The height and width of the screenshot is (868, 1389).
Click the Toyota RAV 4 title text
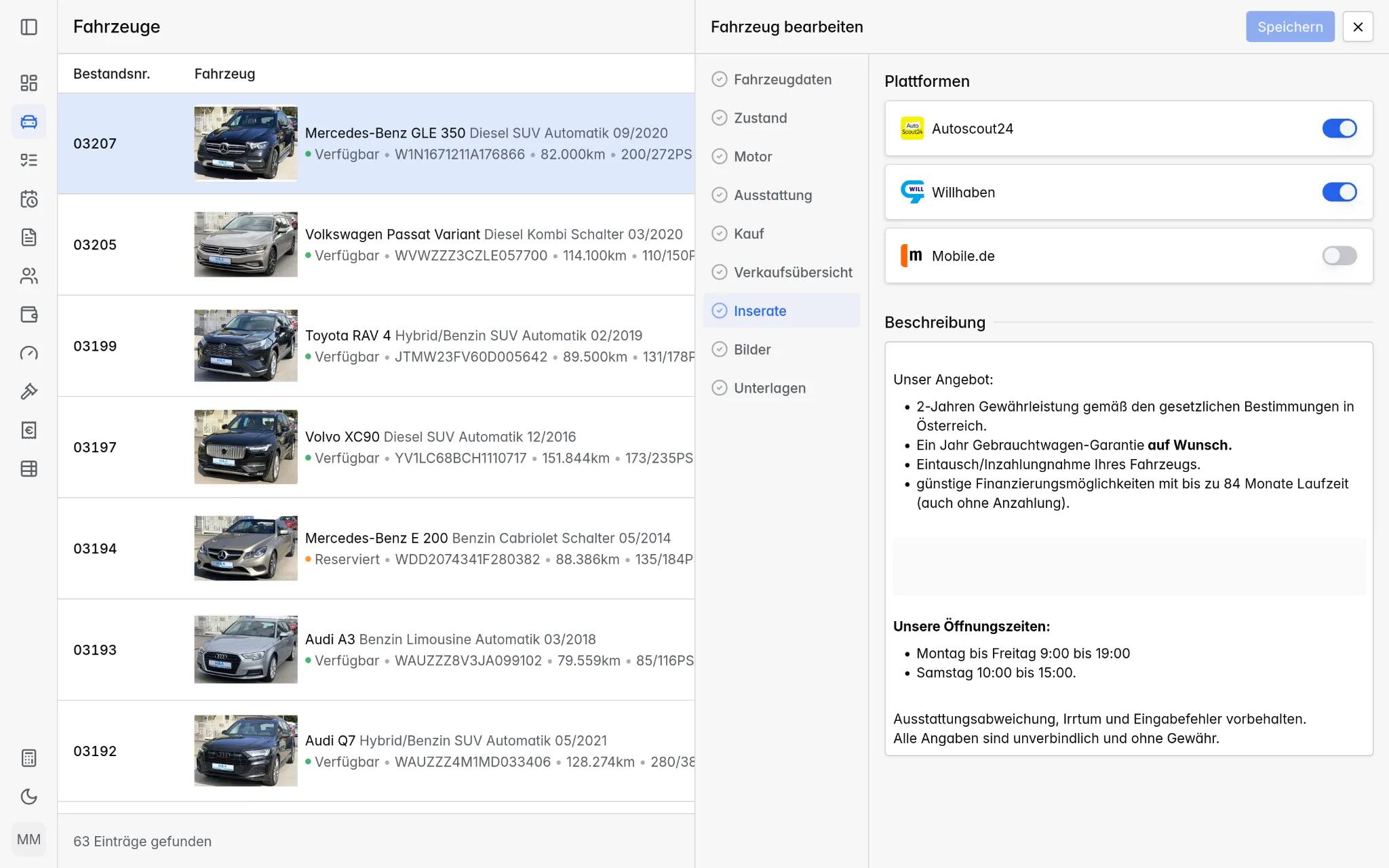click(x=348, y=336)
